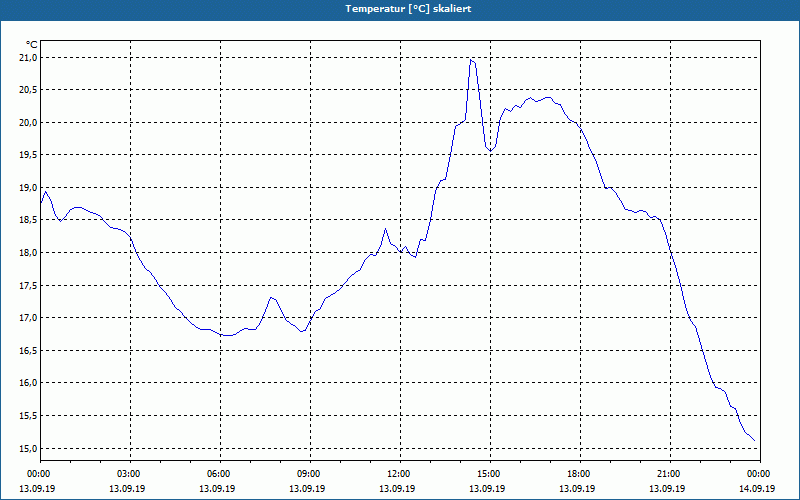Screen dimensions: 800x500
Task: Click the 20,0 y-axis label
Action: [28, 122]
